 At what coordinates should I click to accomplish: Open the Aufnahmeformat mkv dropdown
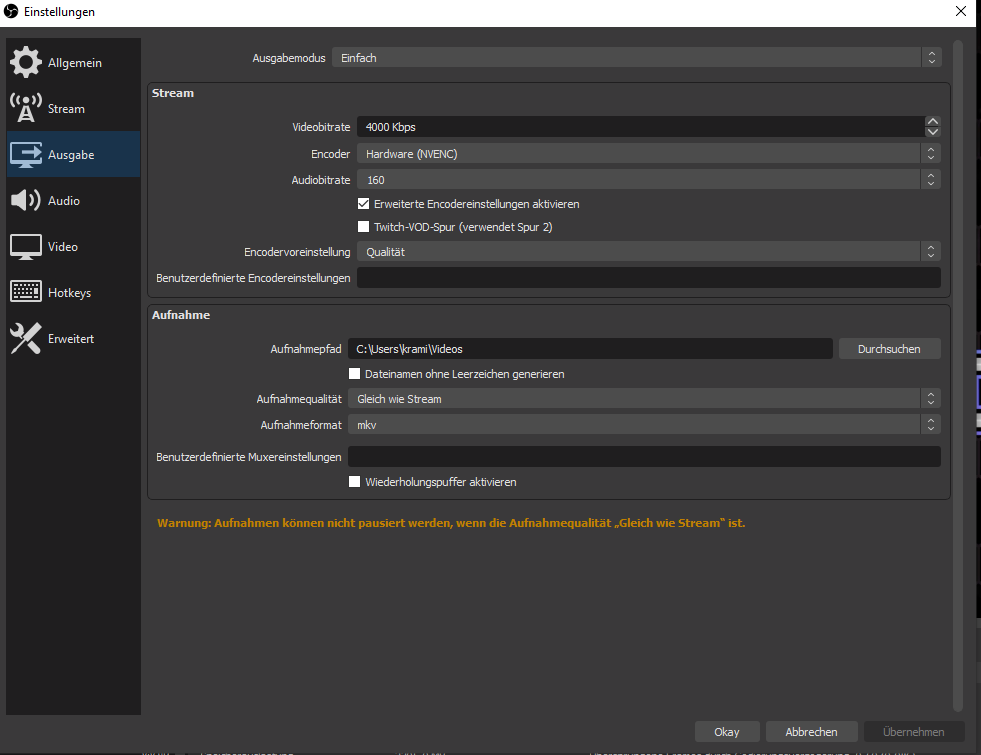point(644,425)
